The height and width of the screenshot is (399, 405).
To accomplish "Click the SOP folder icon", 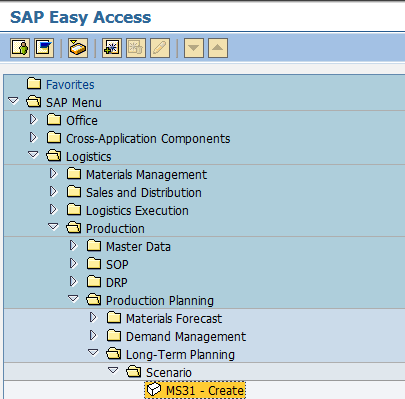I will [94, 264].
